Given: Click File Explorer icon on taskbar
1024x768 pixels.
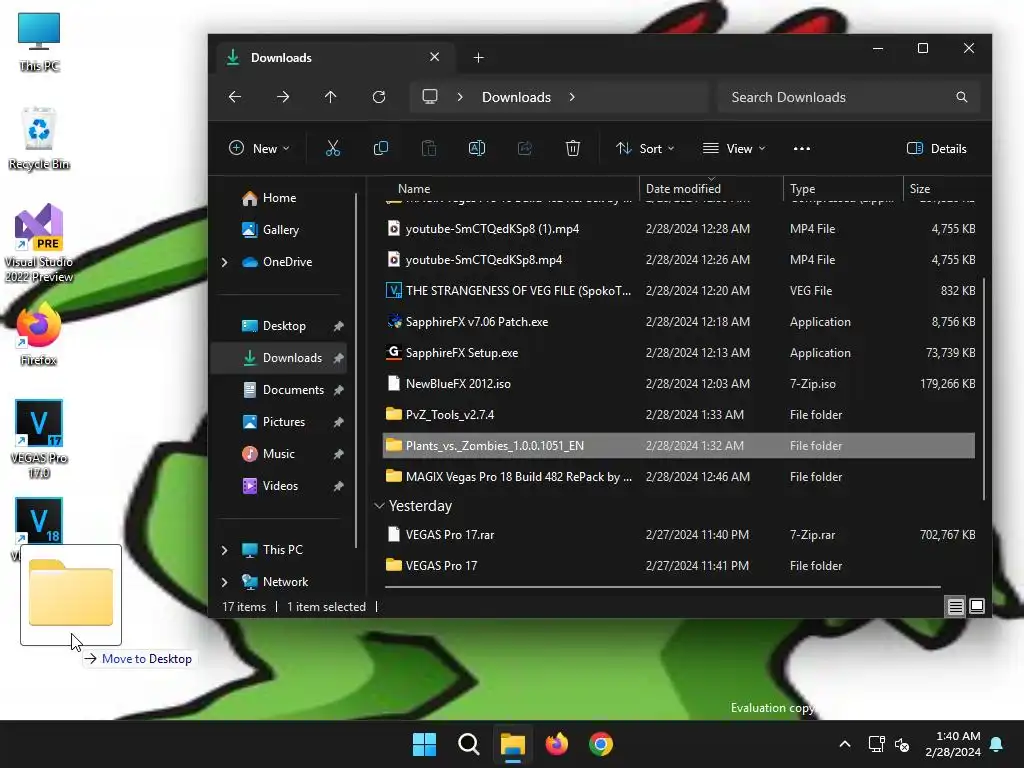Looking at the screenshot, I should point(513,744).
